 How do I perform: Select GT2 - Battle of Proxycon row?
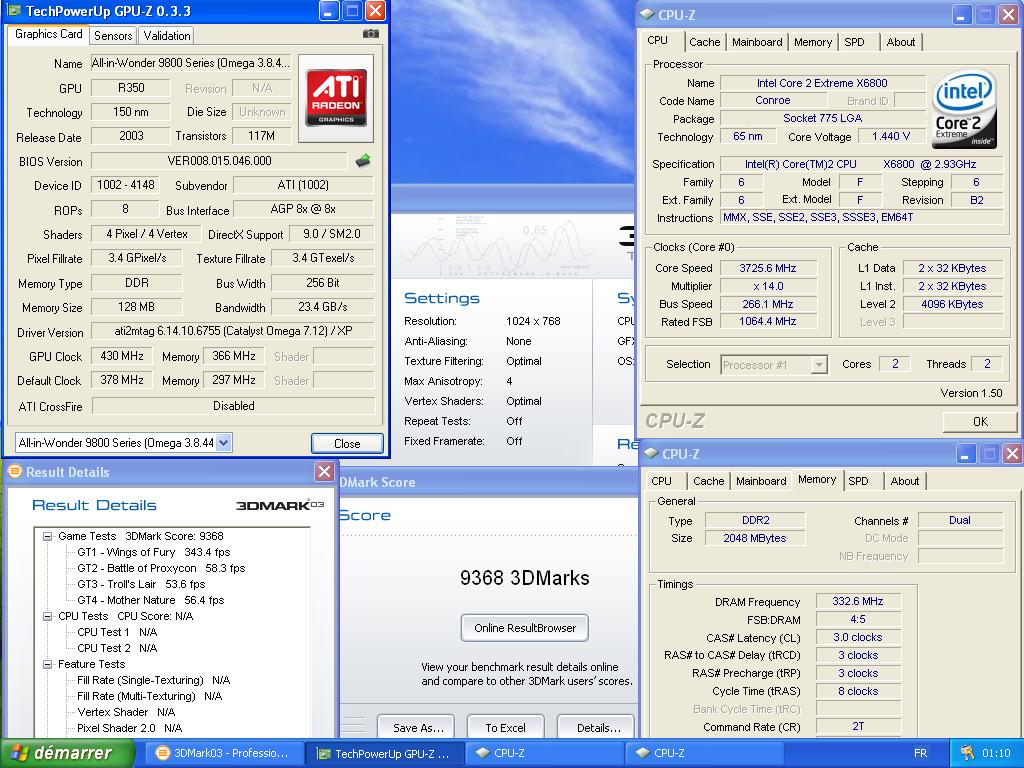(161, 568)
